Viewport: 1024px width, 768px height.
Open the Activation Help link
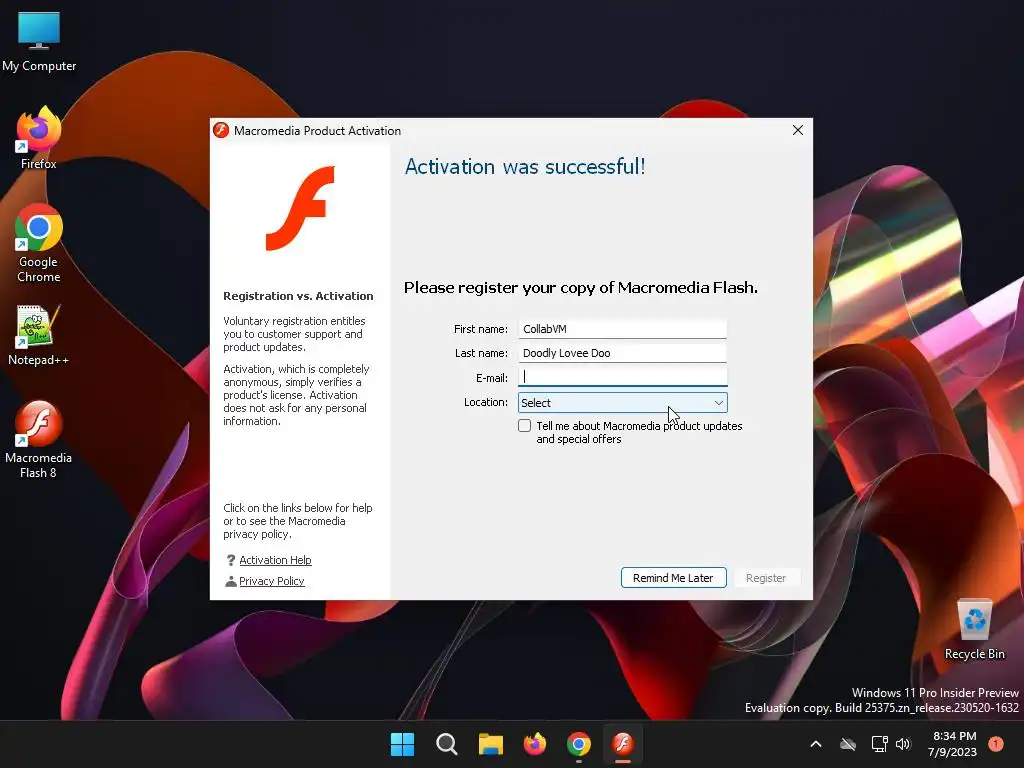(x=275, y=560)
